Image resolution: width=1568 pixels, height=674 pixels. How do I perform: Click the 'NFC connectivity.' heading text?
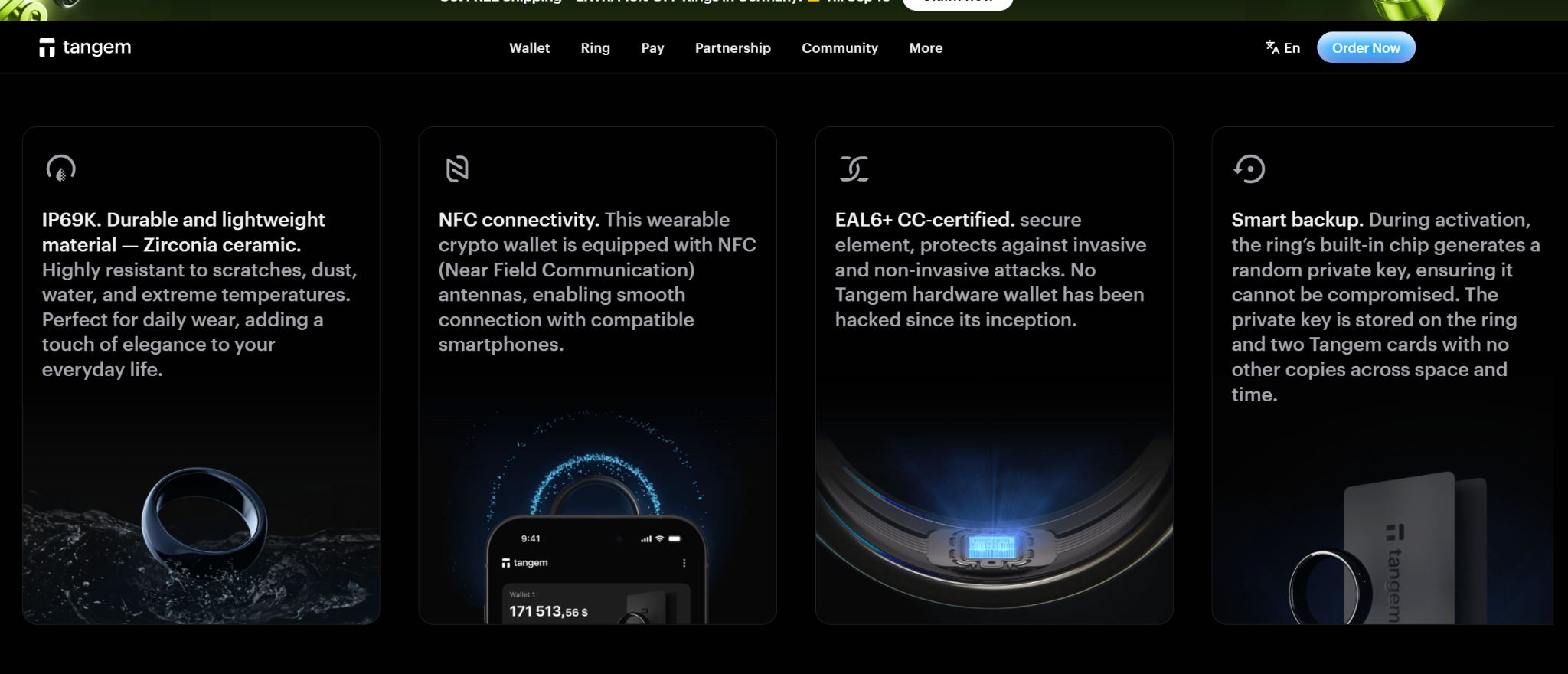pos(518,220)
